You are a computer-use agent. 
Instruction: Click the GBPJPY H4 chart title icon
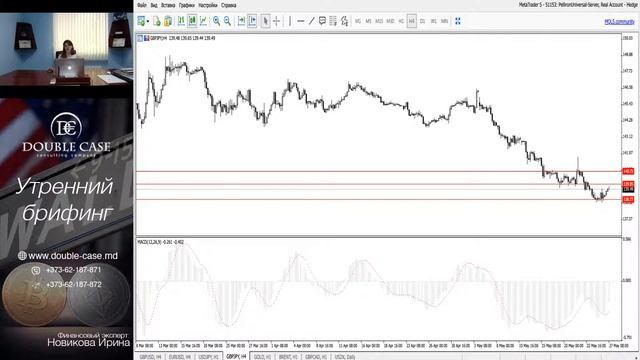click(140, 38)
